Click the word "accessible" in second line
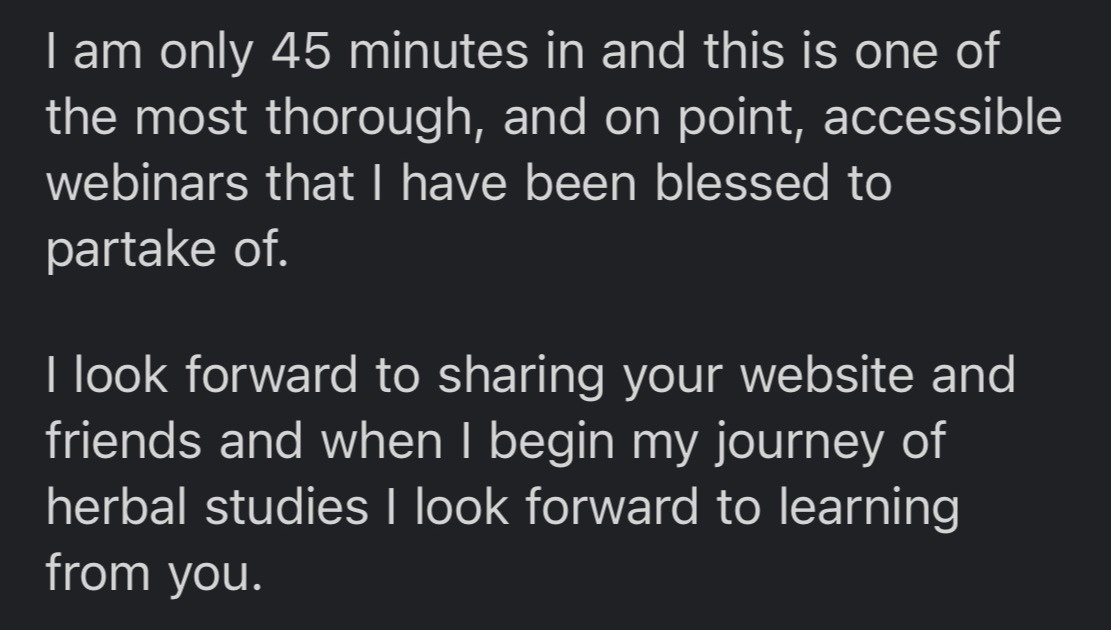Screen dimensions: 1111x630 coord(942,117)
